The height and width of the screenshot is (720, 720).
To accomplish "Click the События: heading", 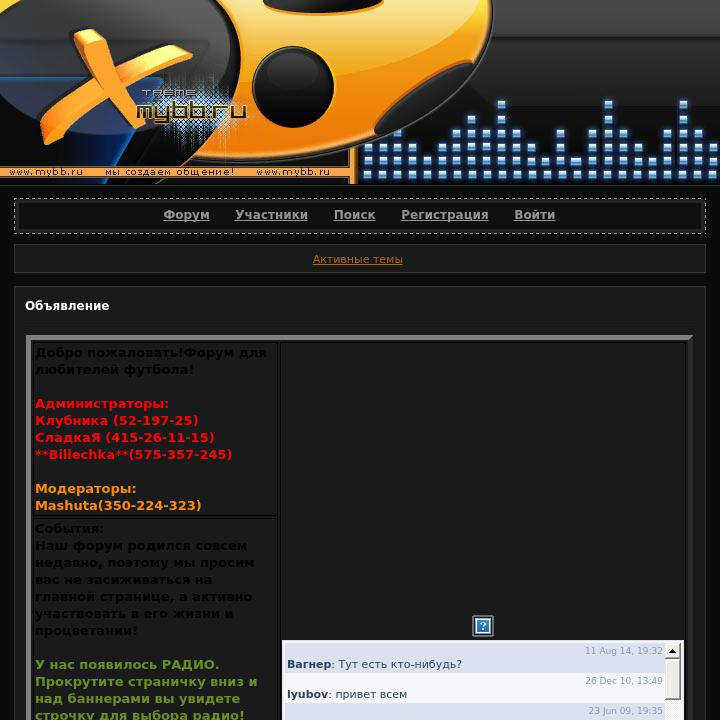I will coord(69,529).
